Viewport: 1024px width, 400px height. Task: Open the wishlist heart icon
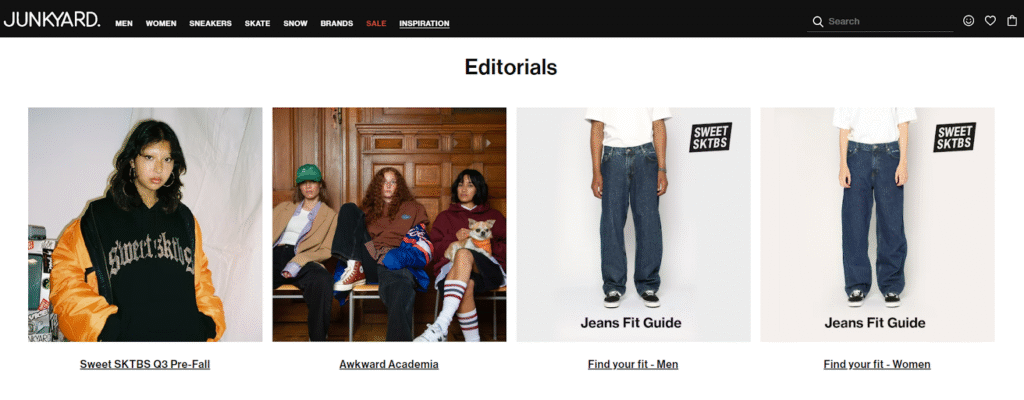990,21
